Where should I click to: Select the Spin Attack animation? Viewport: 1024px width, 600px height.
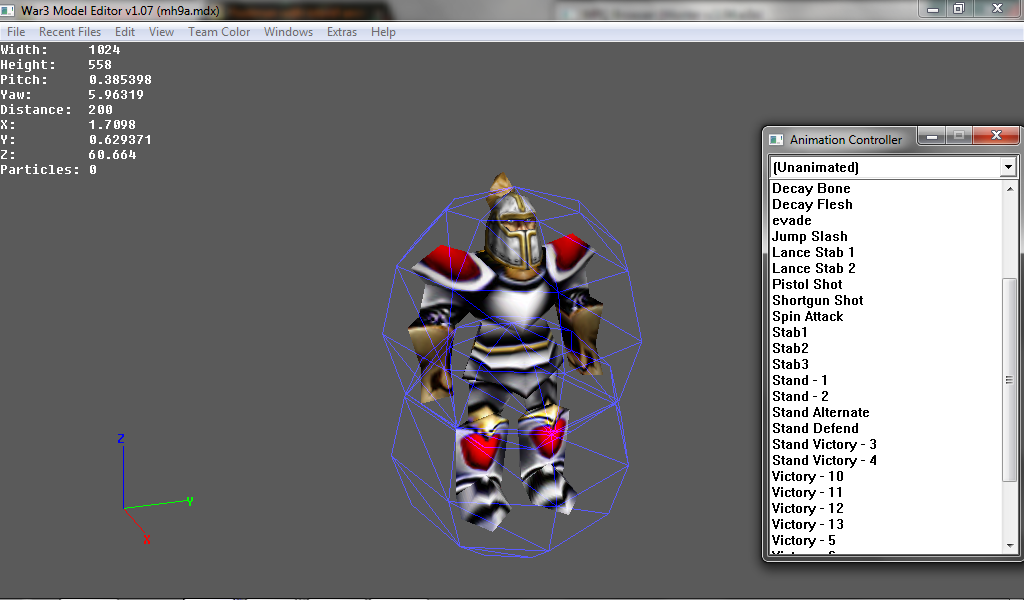[x=807, y=317]
